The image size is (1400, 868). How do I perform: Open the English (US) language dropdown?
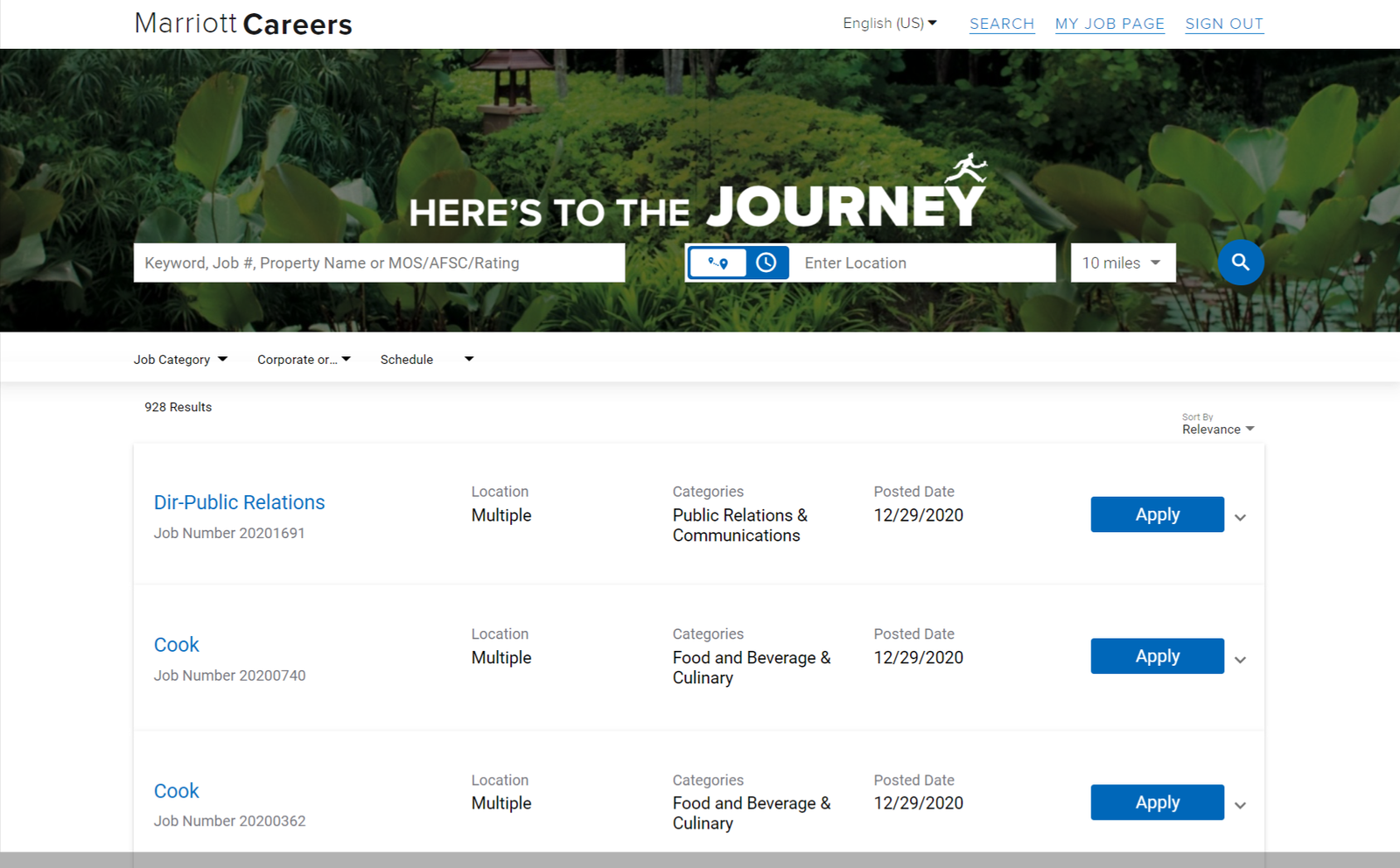pos(889,23)
